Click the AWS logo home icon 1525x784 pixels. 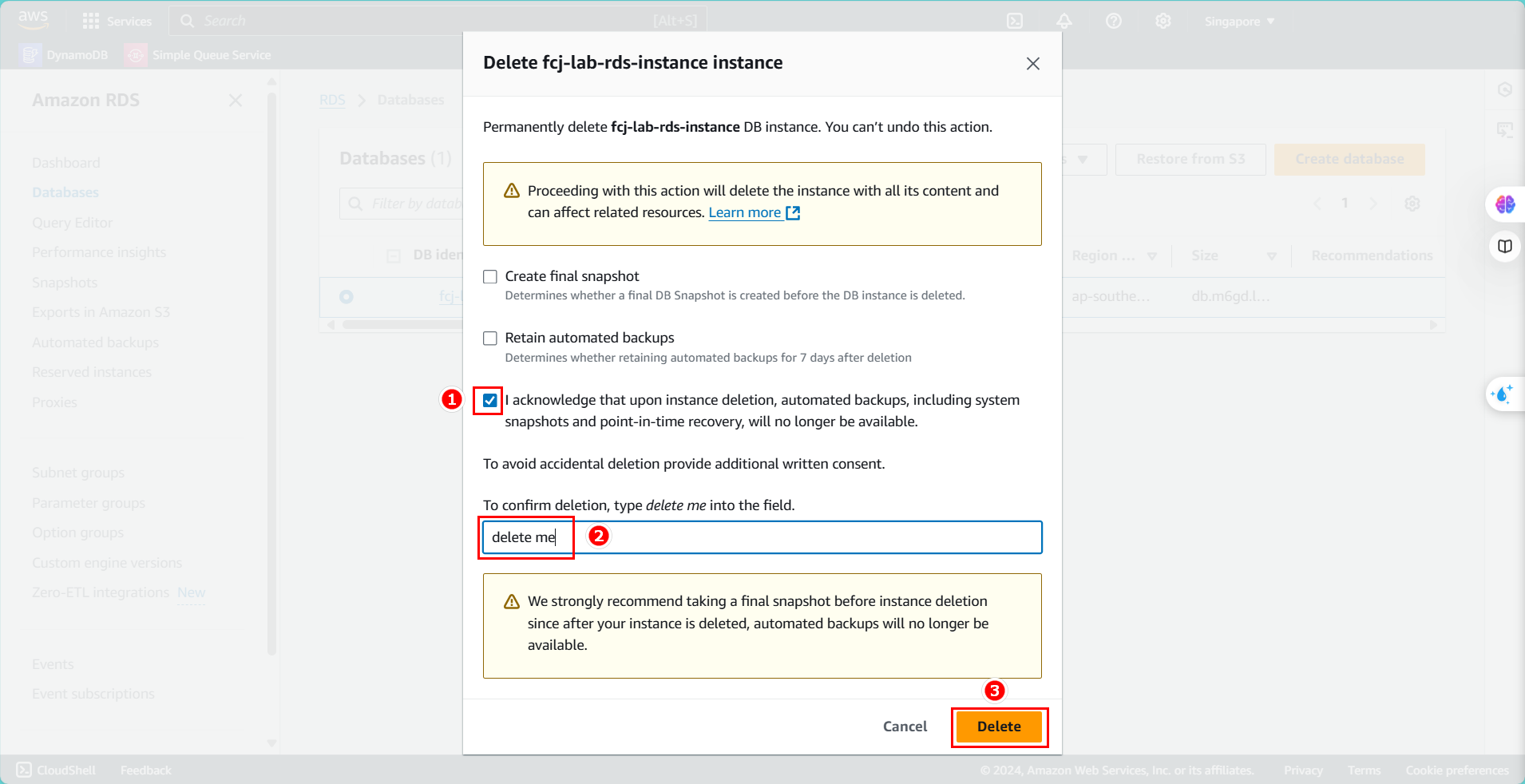(x=34, y=20)
